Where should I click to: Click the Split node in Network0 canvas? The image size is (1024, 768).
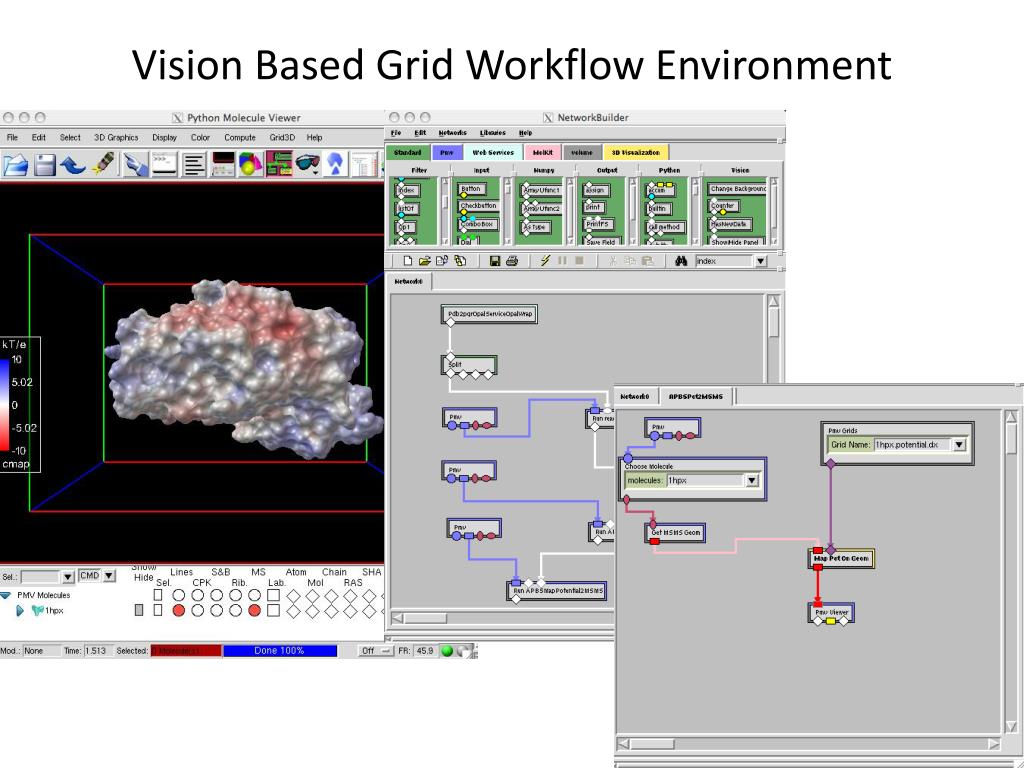(x=470, y=365)
